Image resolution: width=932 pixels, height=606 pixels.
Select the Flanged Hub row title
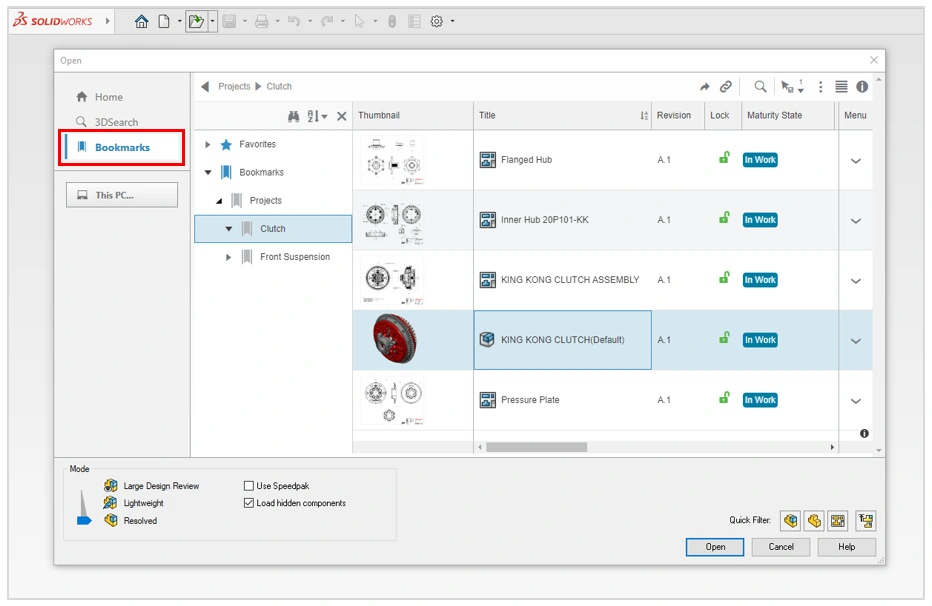pos(526,160)
